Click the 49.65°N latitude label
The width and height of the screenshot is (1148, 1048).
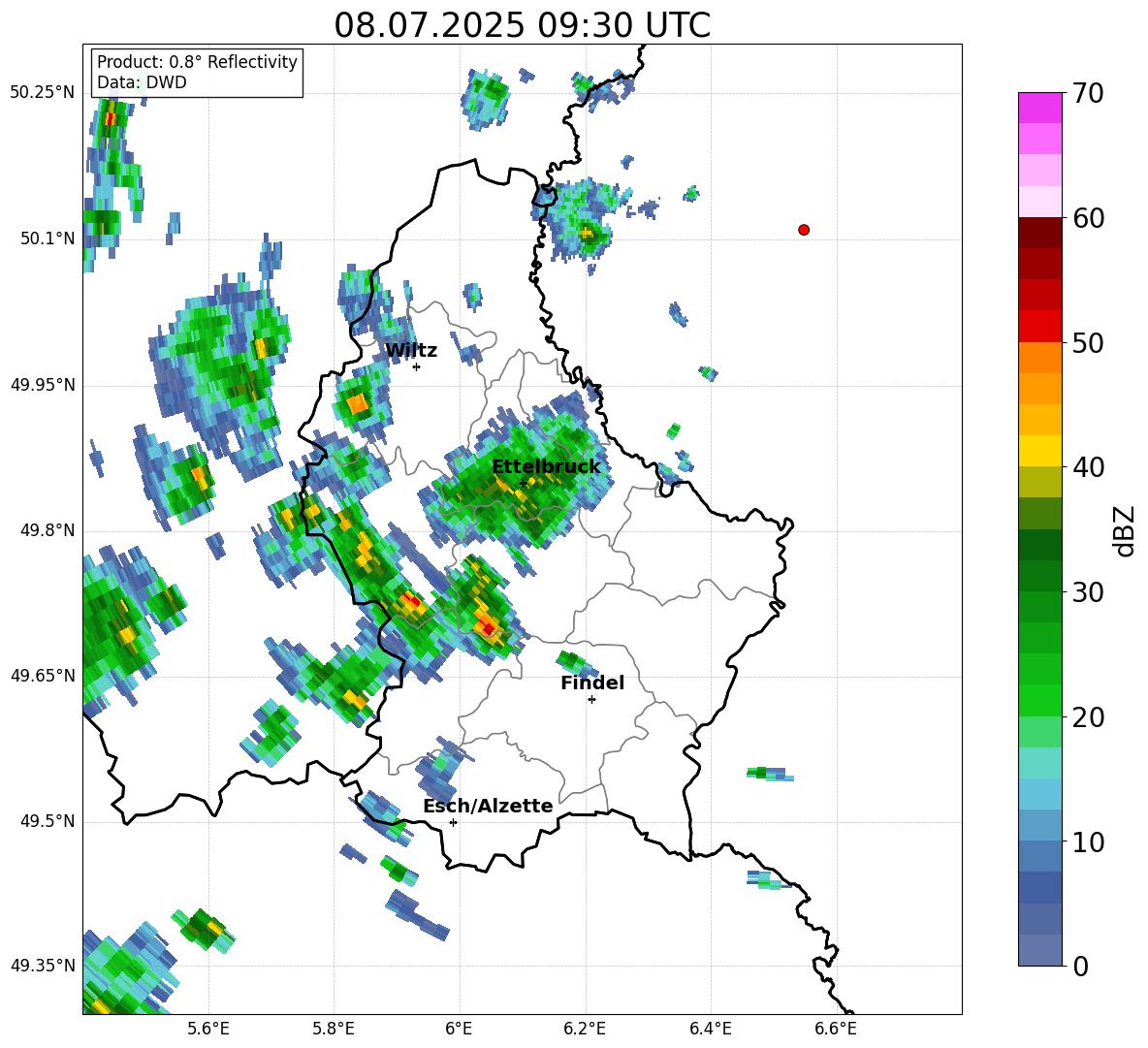pos(43,676)
